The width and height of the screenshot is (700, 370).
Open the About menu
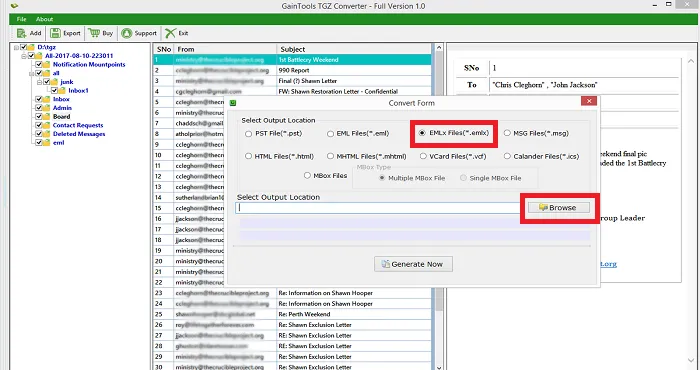44,19
